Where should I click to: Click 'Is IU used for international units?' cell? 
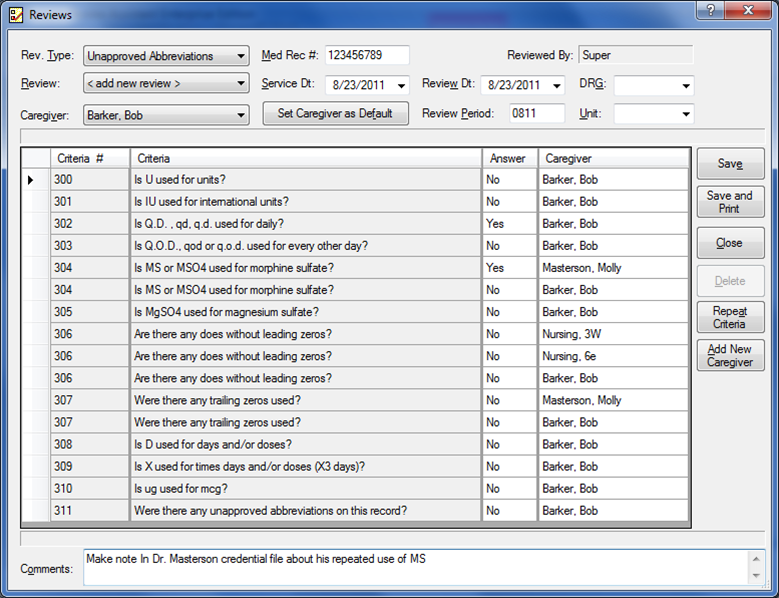(306, 202)
